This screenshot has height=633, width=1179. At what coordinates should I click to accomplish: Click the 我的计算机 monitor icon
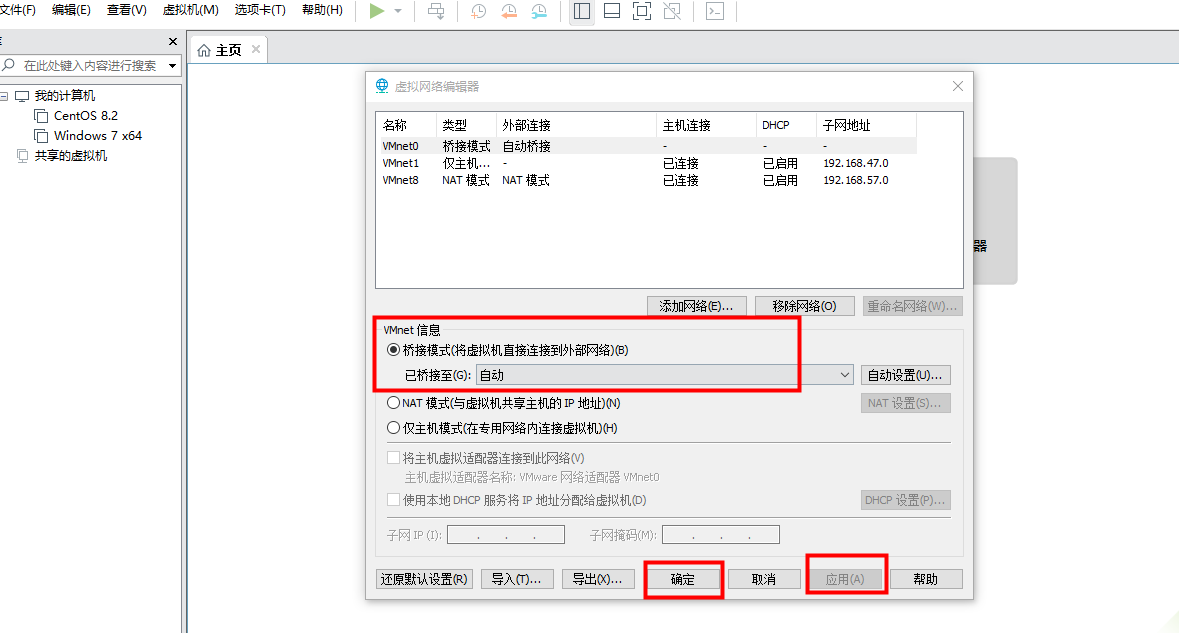22,96
